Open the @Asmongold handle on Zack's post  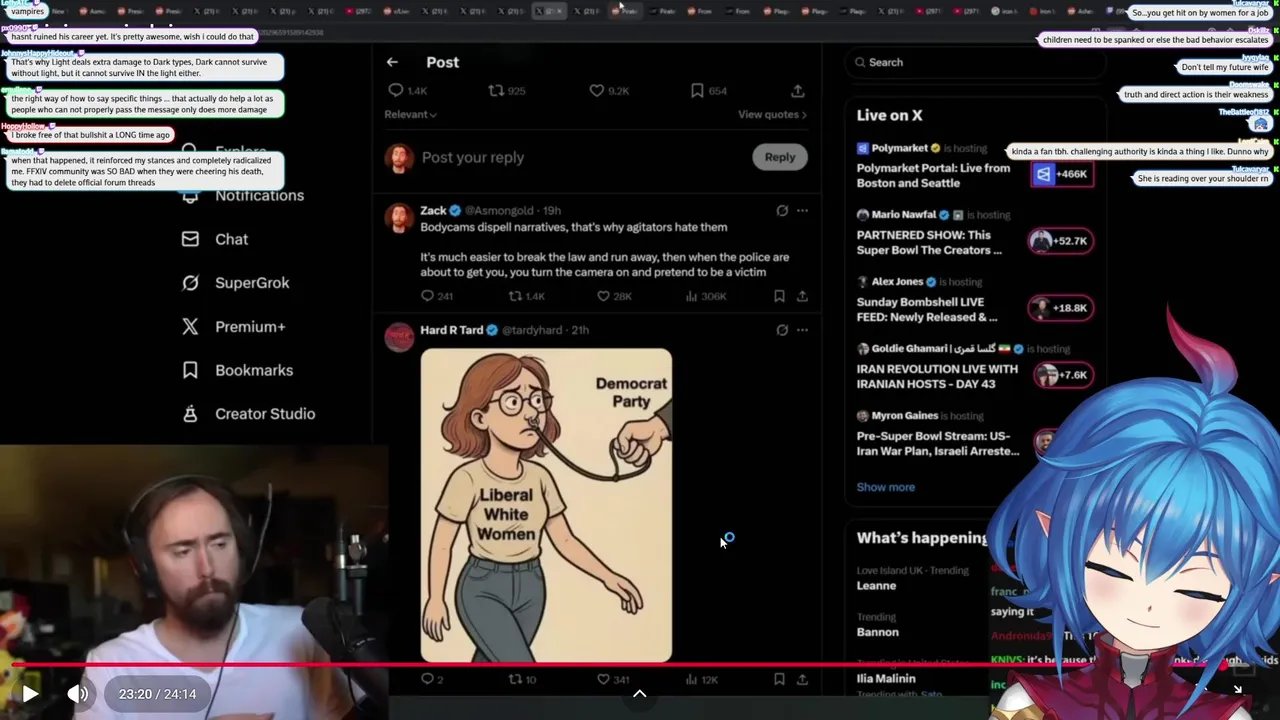pyautogui.click(x=501, y=211)
